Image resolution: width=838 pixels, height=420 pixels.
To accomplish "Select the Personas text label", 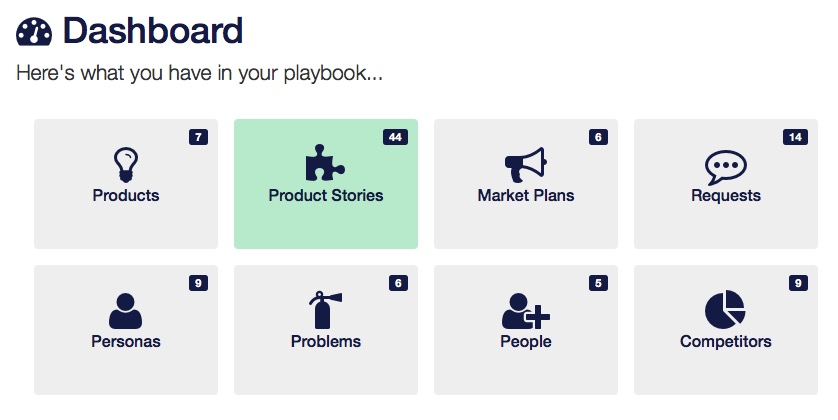I will tap(126, 341).
